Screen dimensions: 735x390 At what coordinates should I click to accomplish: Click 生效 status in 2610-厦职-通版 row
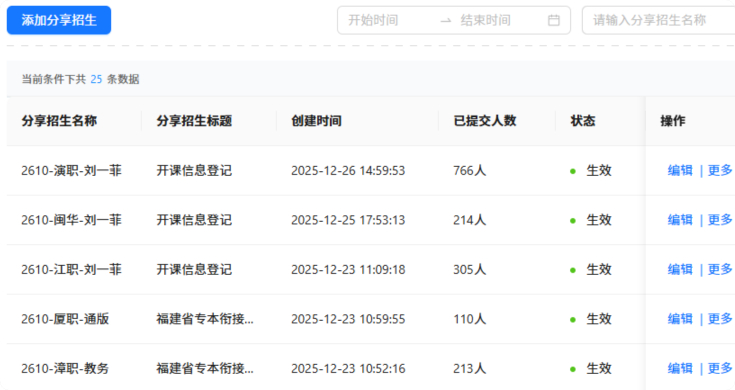pos(599,319)
